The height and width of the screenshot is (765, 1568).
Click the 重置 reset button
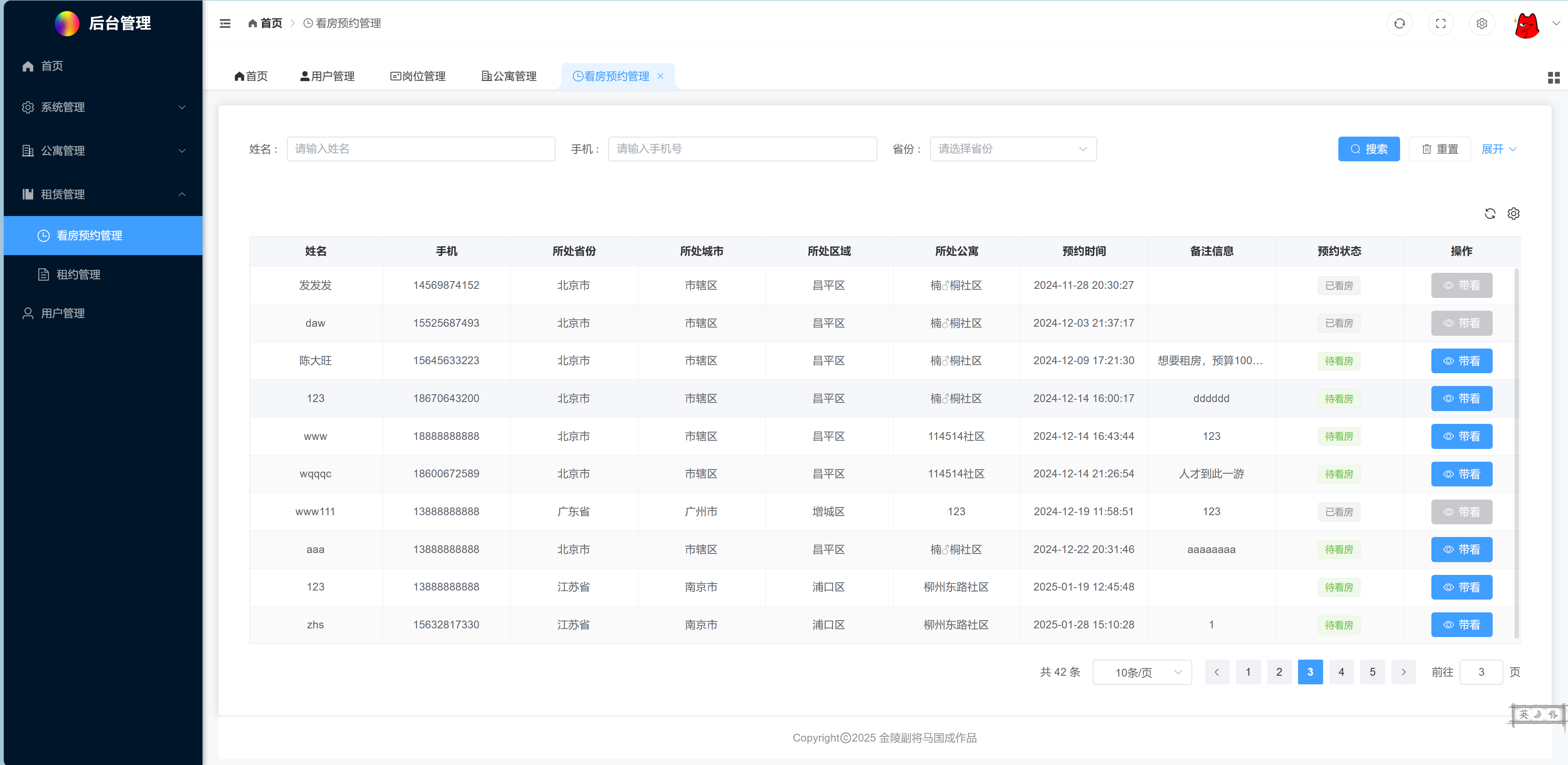[x=1440, y=149]
